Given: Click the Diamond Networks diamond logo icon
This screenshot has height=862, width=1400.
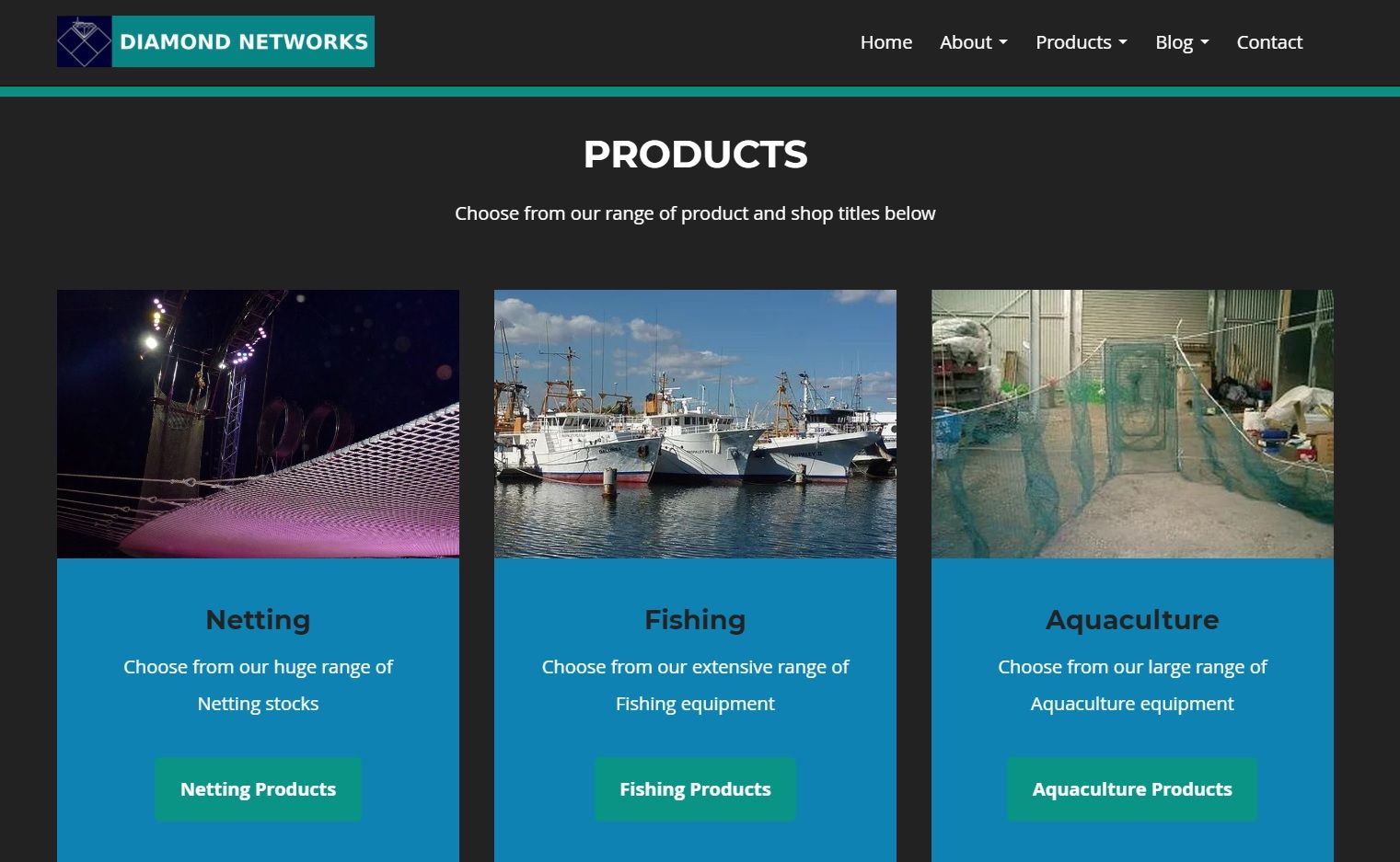Looking at the screenshot, I should (84, 41).
